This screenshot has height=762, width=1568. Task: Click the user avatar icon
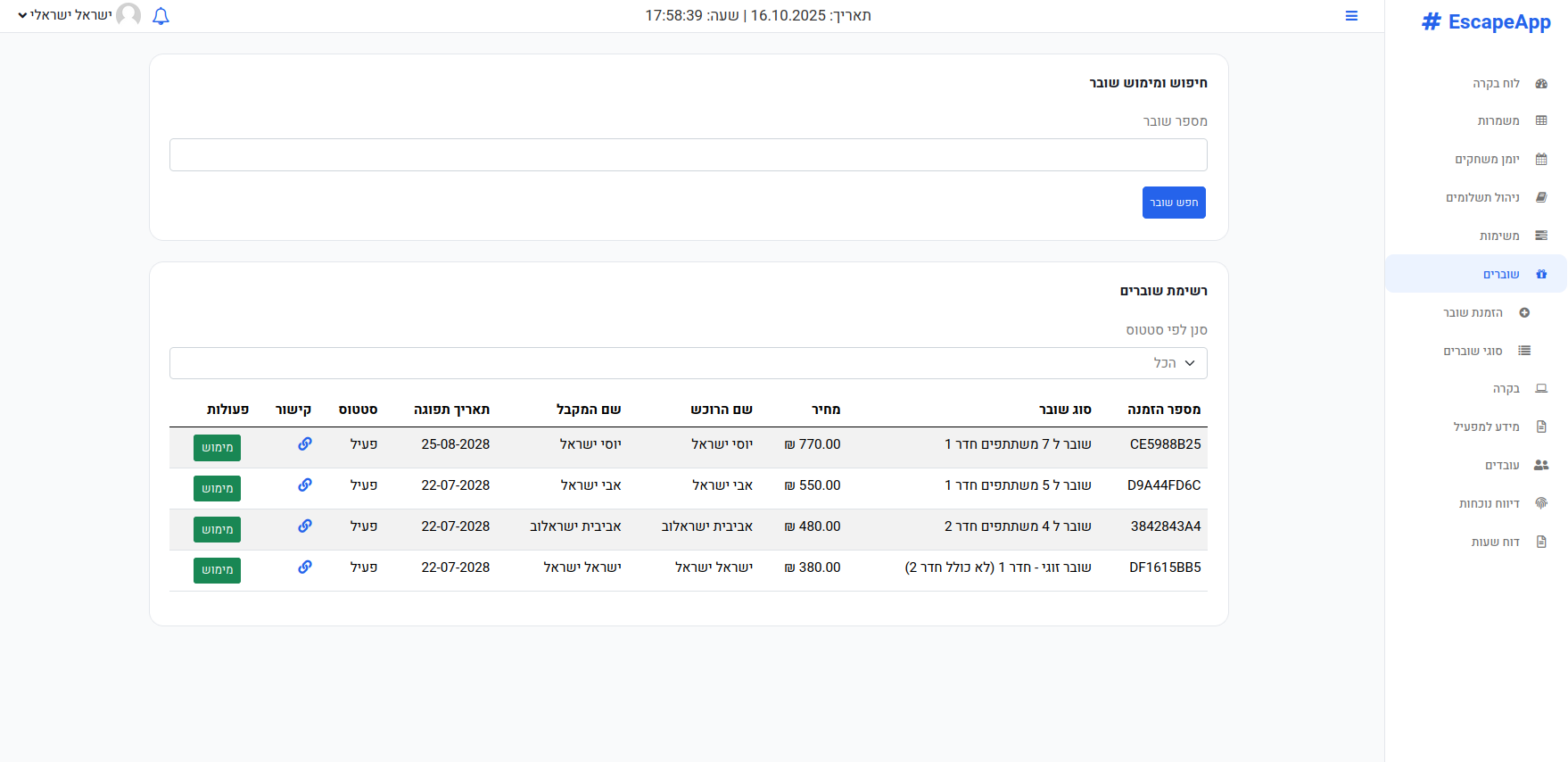coord(129,15)
